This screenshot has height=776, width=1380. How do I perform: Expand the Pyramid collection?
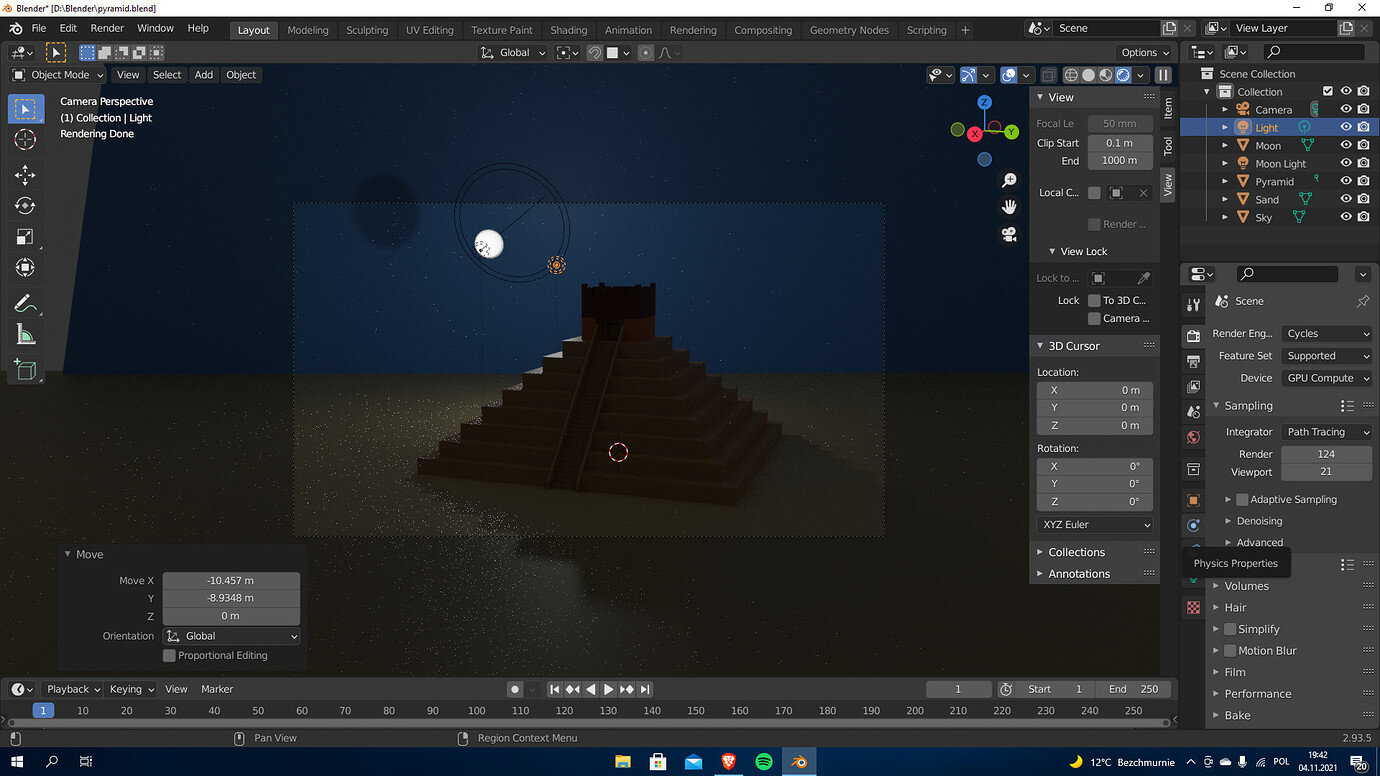tap(1224, 181)
